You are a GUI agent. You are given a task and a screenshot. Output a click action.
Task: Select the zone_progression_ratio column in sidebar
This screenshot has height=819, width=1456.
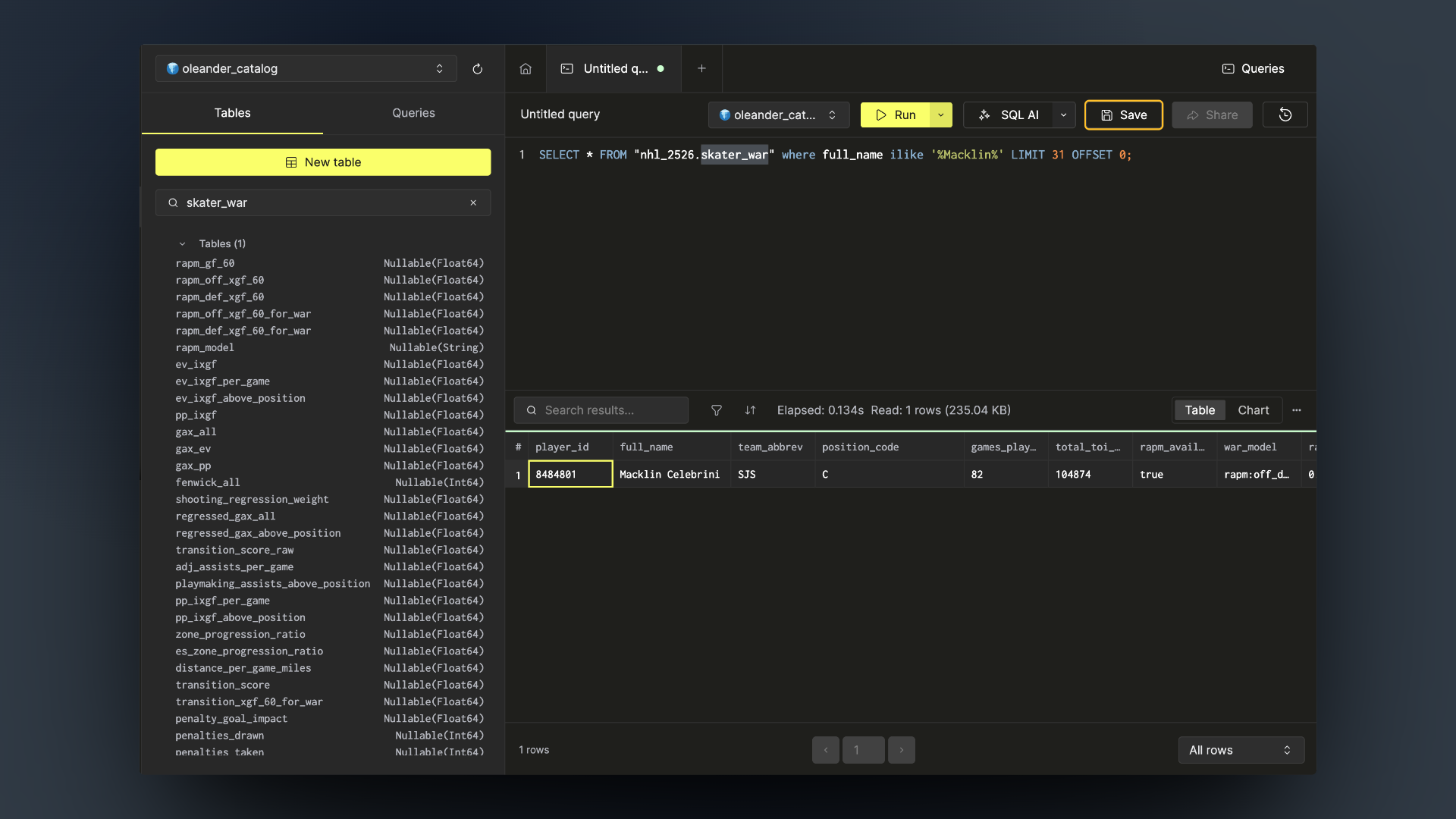click(x=329, y=634)
